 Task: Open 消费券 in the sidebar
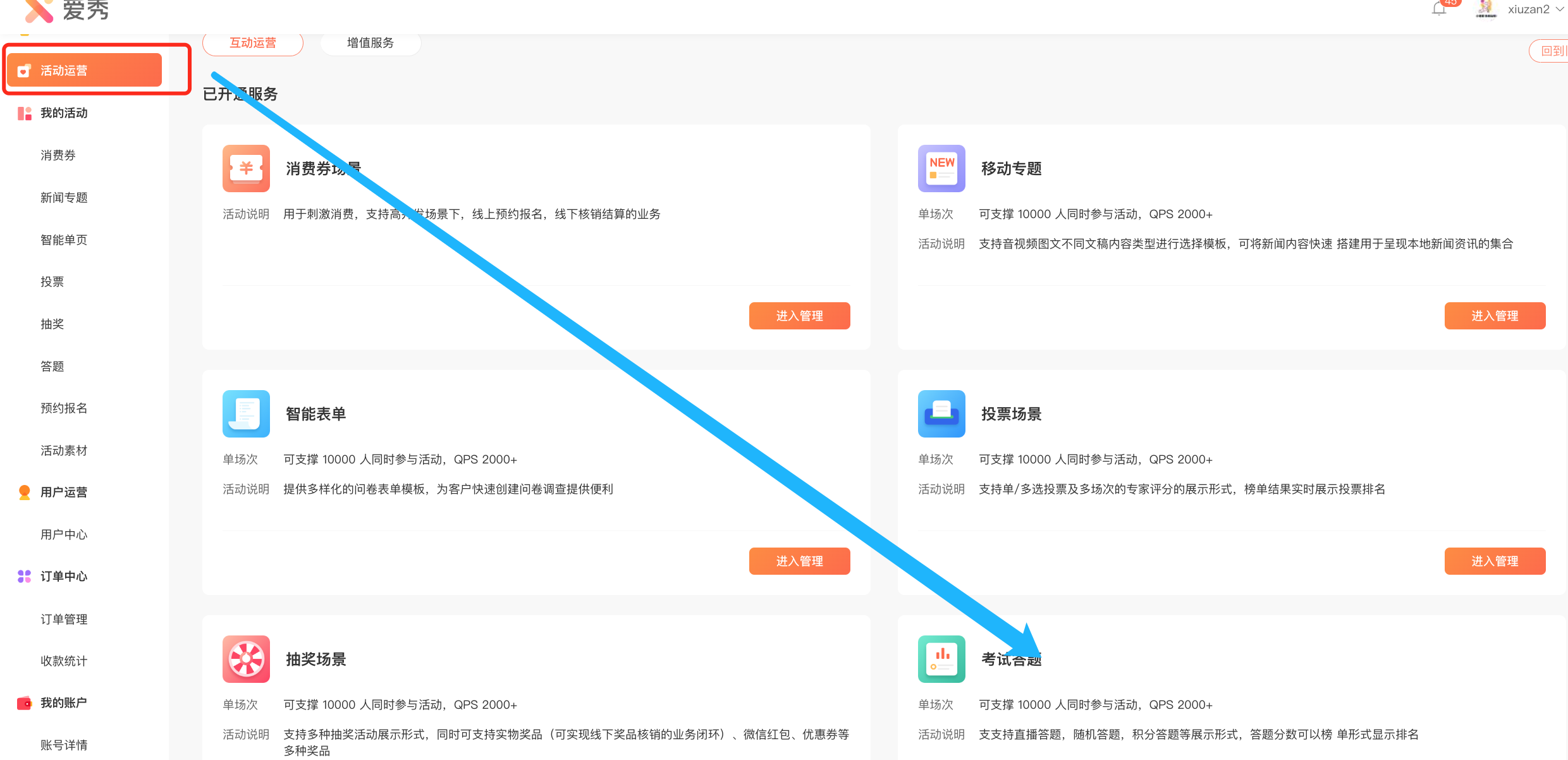58,156
